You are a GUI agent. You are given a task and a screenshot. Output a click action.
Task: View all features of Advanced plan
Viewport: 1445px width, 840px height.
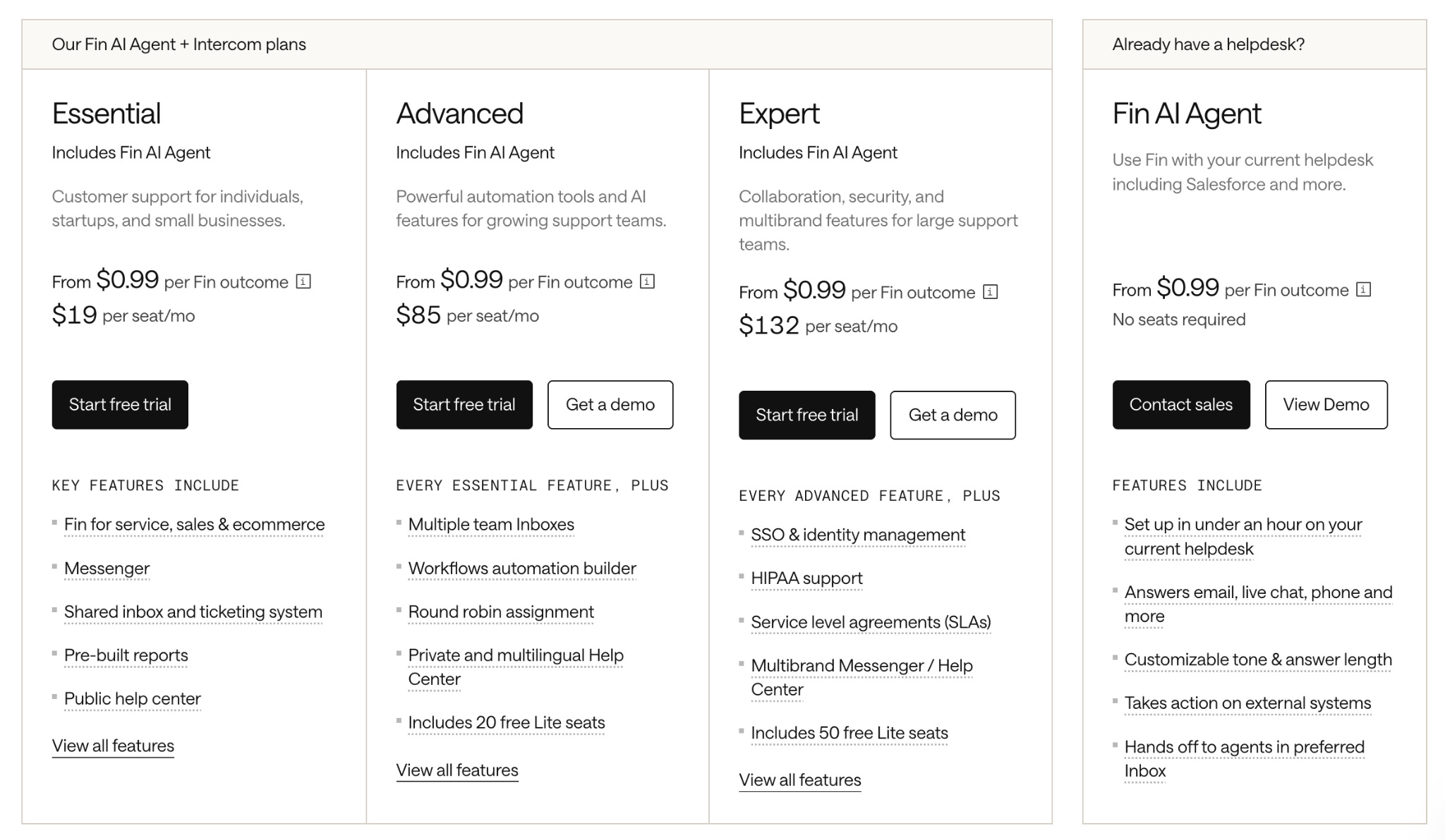coord(457,771)
